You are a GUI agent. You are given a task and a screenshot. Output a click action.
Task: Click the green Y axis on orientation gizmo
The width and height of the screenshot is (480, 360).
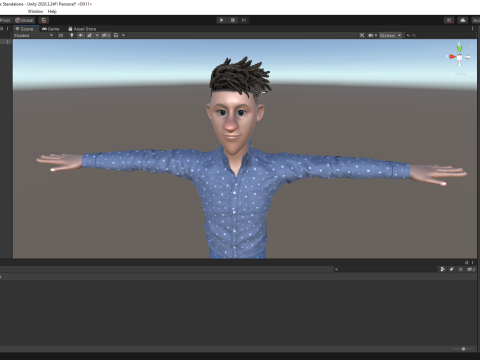[459, 48]
